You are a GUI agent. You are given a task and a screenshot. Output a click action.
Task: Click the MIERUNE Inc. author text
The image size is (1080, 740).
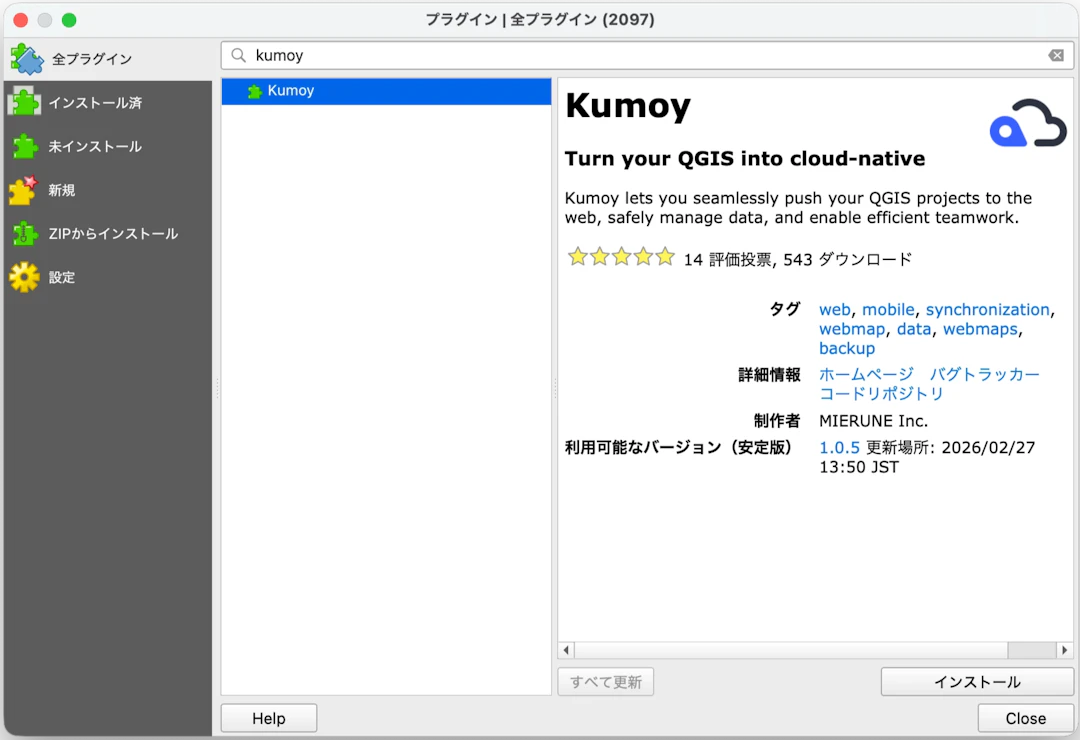click(x=873, y=420)
